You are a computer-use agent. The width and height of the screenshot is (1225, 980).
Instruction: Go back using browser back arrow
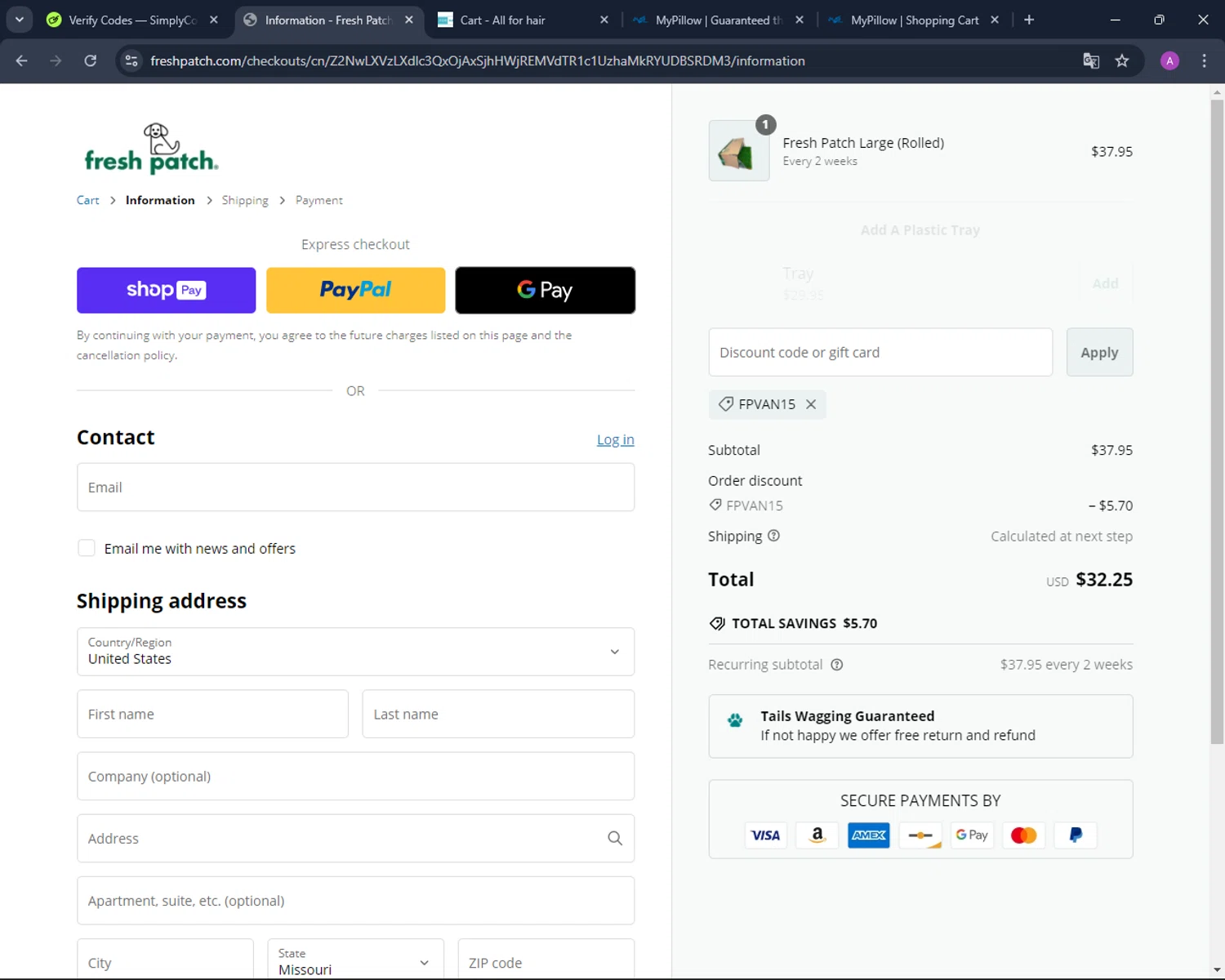click(x=22, y=60)
